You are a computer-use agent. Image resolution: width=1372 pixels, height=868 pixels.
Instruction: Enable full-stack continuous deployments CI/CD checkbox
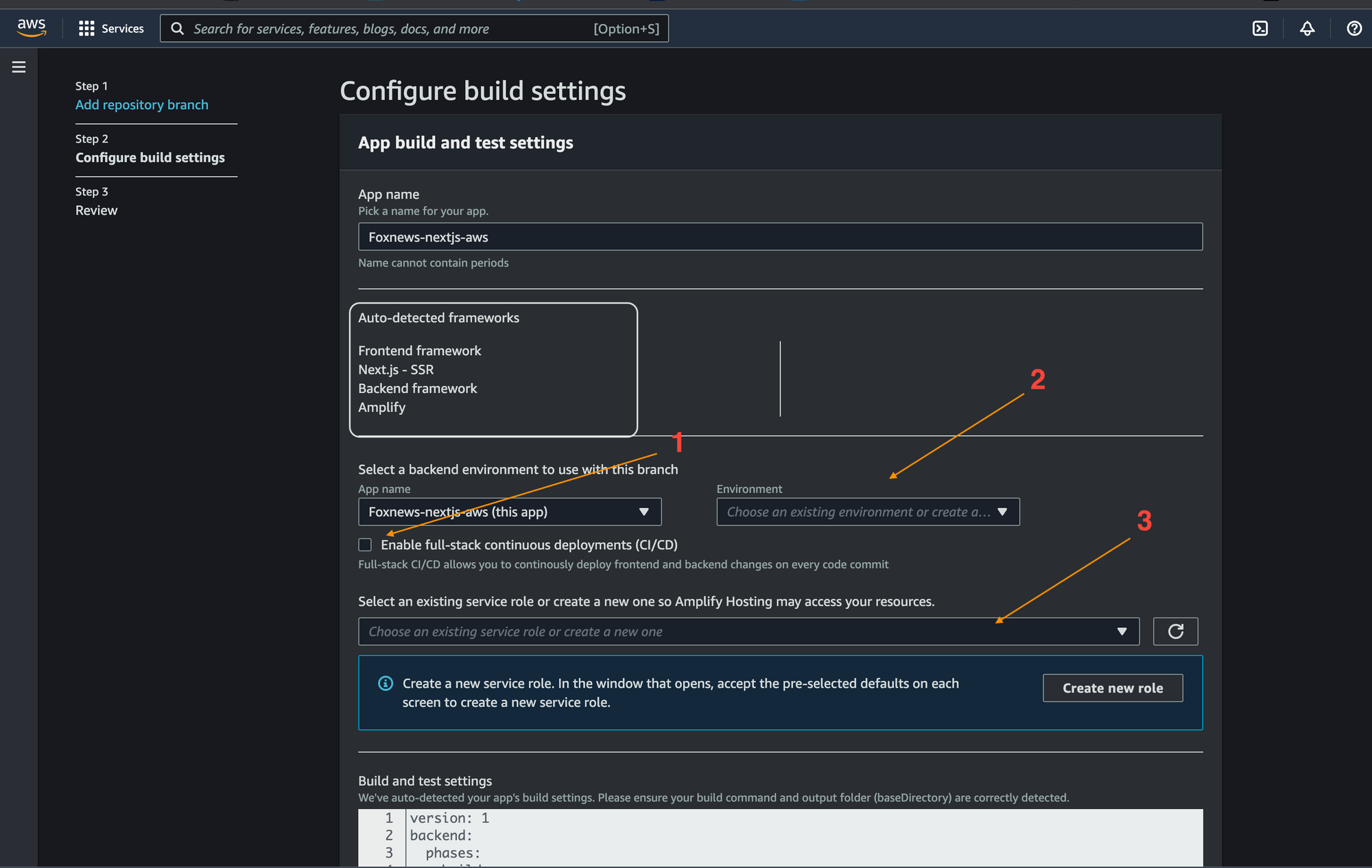365,544
